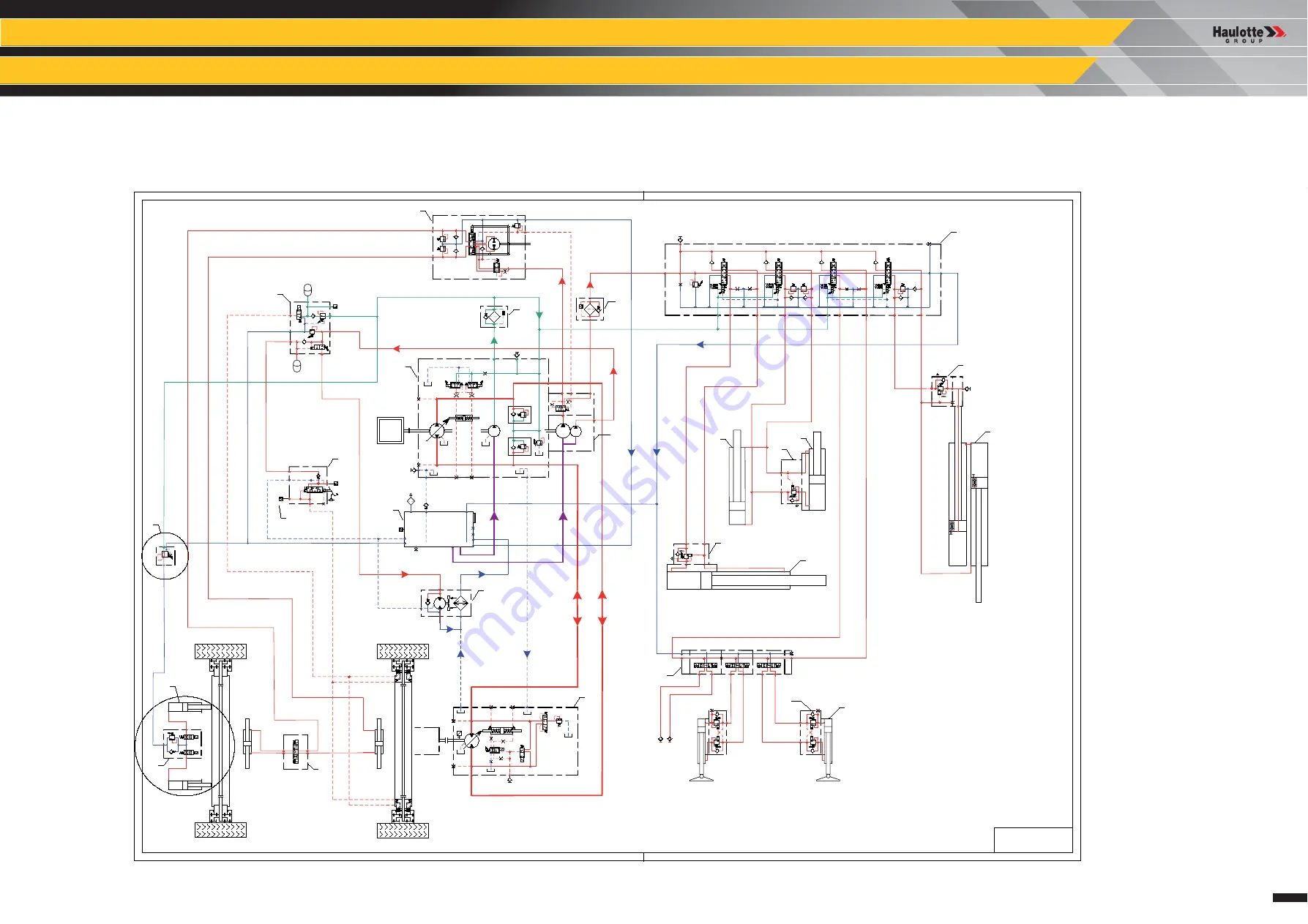
Task: Click the lower accumulator symbol
Action: pos(297,367)
